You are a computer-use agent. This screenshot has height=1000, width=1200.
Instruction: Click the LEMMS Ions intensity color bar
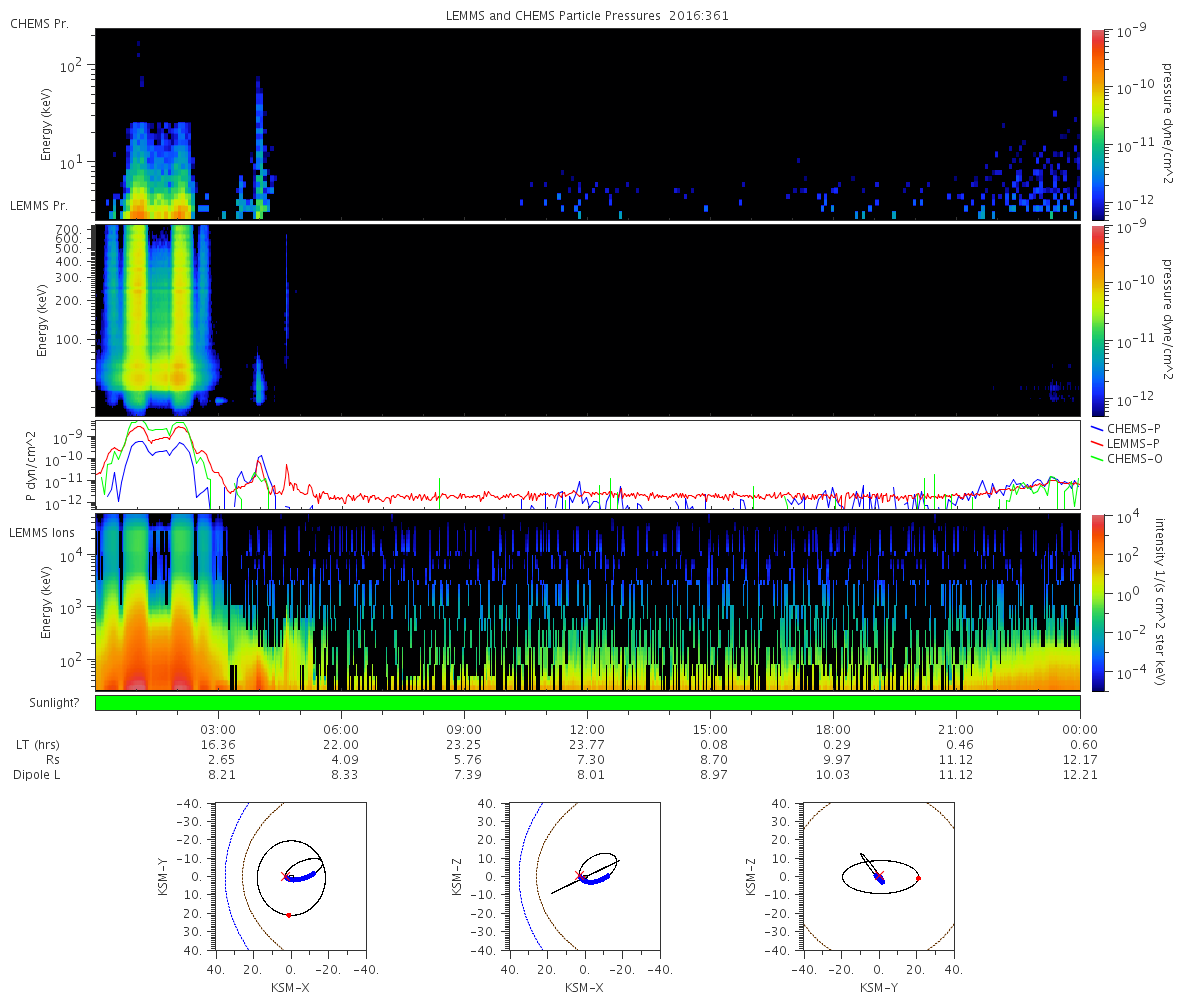click(1097, 602)
